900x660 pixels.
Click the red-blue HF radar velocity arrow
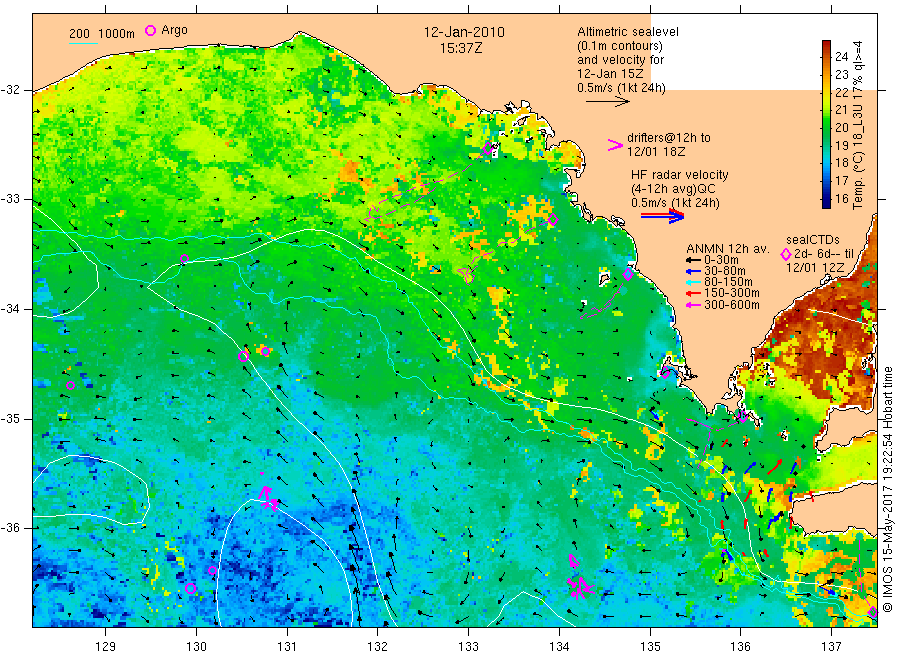(662, 216)
